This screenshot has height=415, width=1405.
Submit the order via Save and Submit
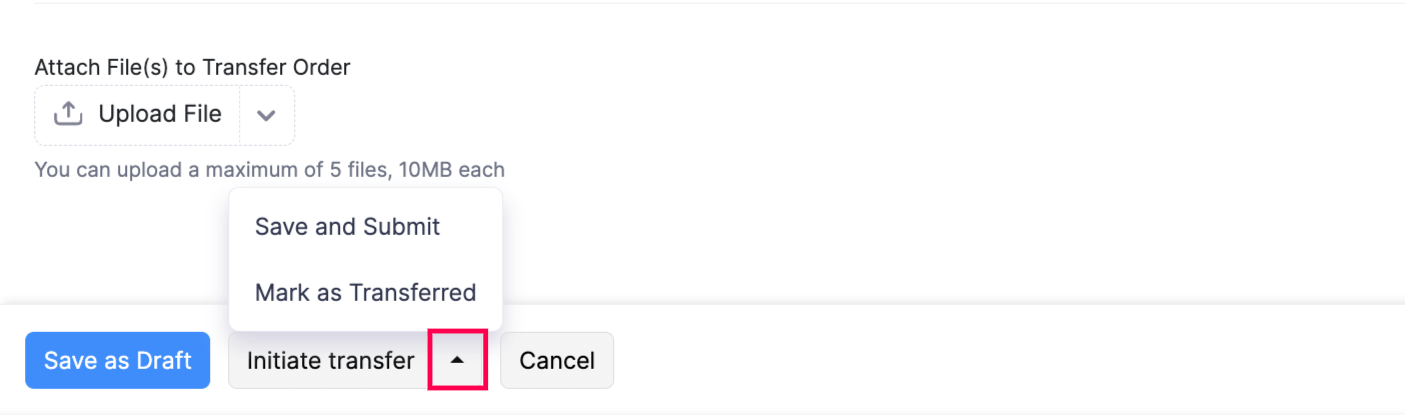coord(347,227)
